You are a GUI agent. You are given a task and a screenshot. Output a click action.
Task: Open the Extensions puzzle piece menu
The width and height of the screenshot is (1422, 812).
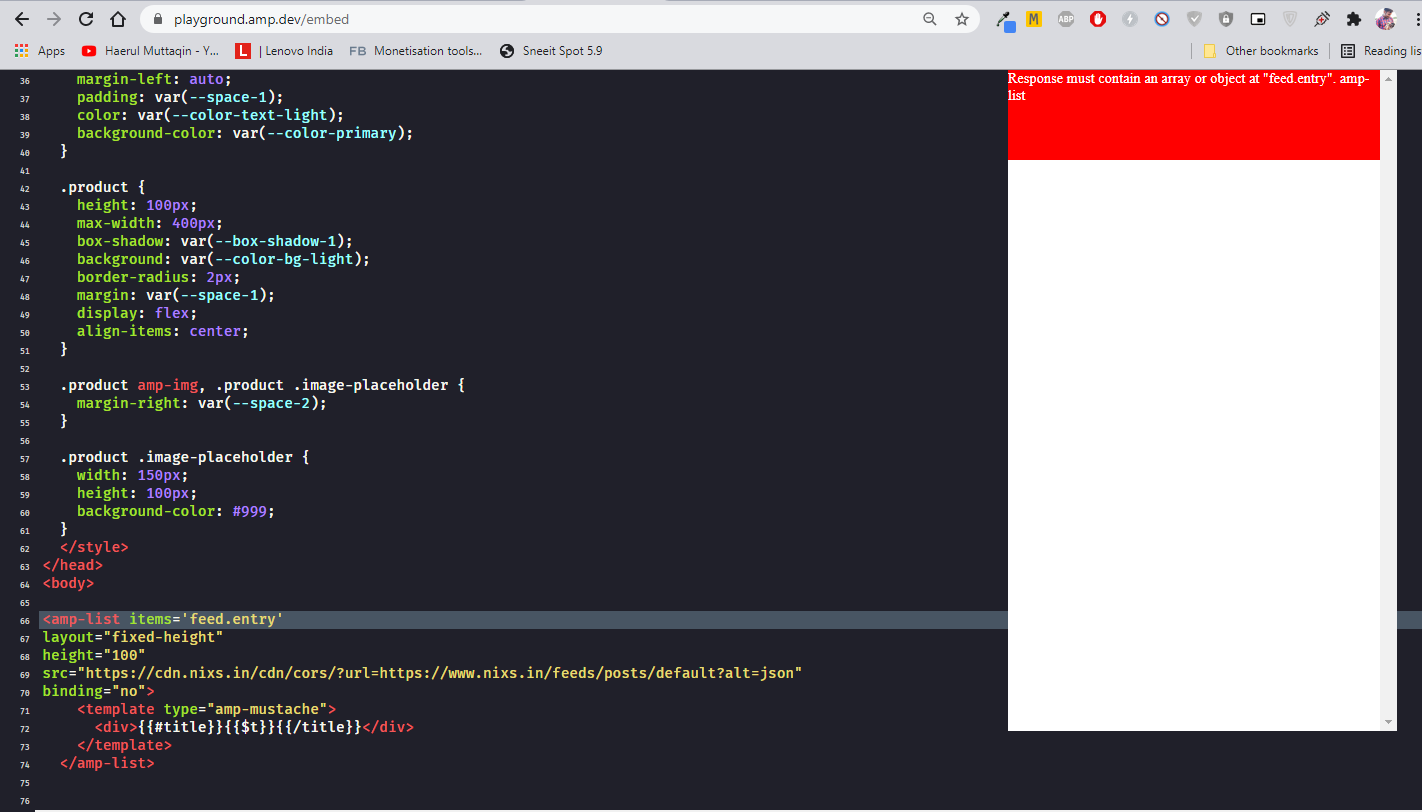pyautogui.click(x=1354, y=19)
